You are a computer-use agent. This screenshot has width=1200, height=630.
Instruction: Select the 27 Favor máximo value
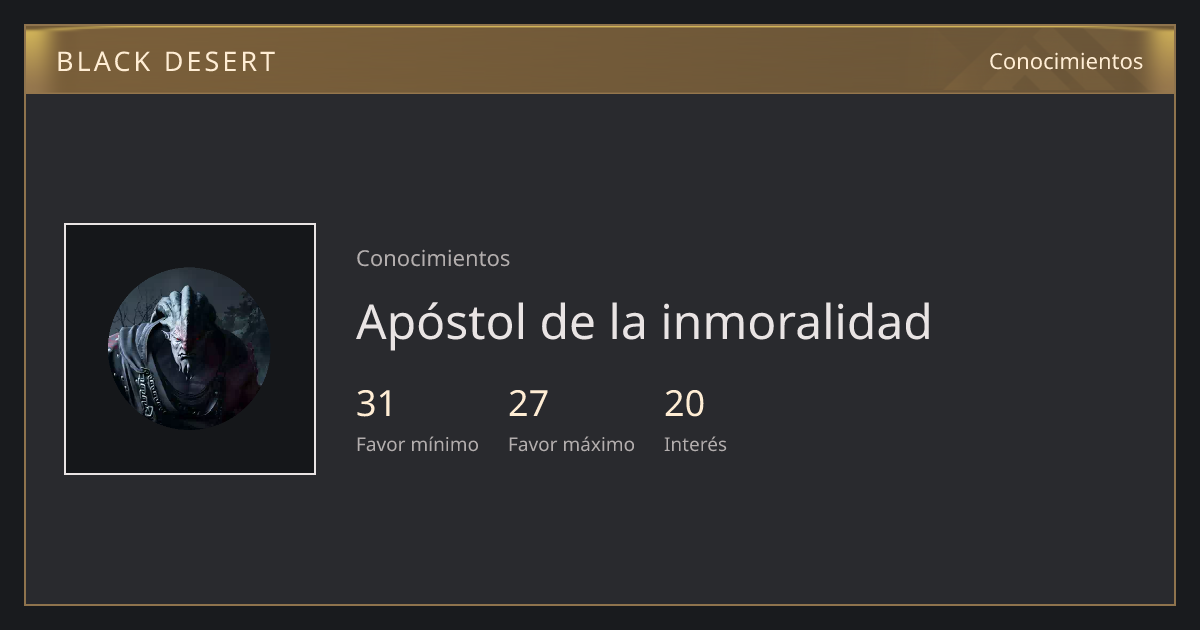(x=528, y=403)
